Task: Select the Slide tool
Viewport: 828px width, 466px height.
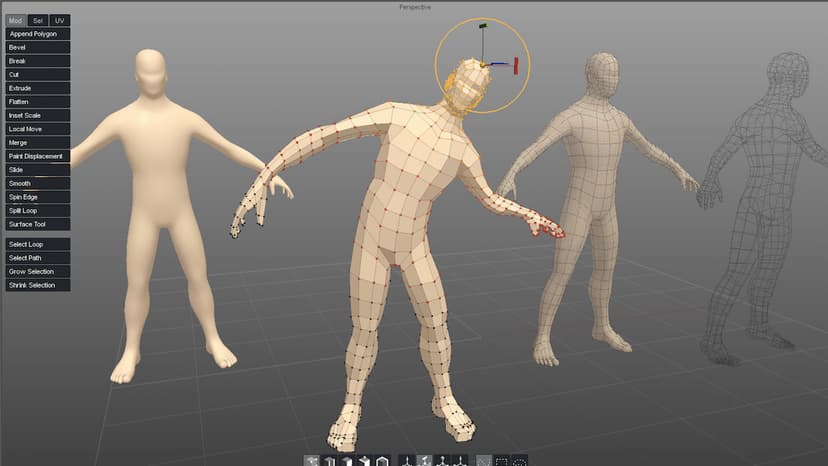Action: [x=37, y=170]
